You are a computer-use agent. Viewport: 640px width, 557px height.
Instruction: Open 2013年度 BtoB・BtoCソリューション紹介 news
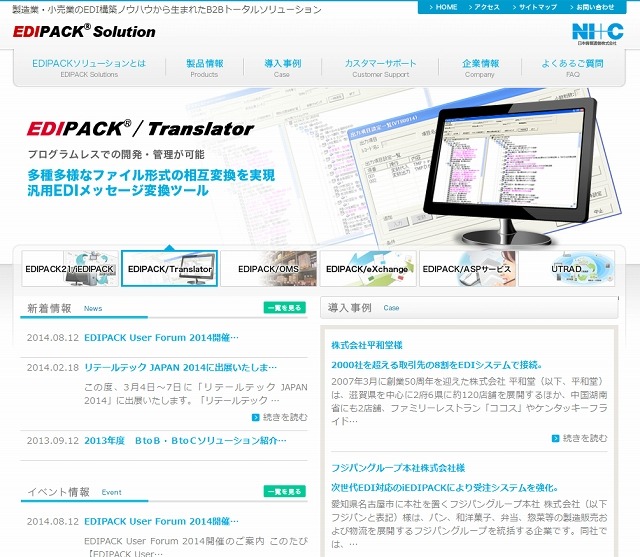coord(185,441)
